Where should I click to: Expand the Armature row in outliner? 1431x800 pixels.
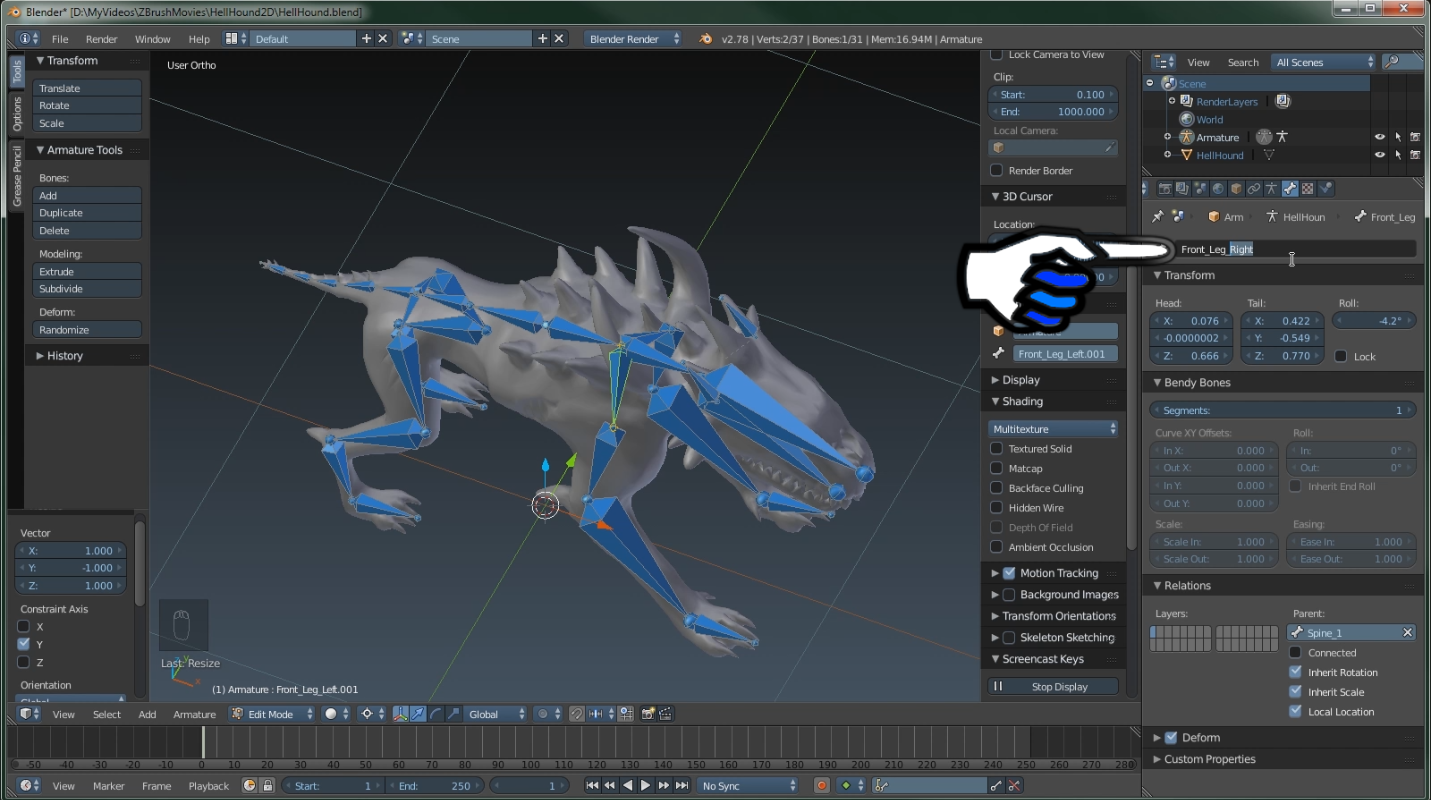pos(1167,137)
